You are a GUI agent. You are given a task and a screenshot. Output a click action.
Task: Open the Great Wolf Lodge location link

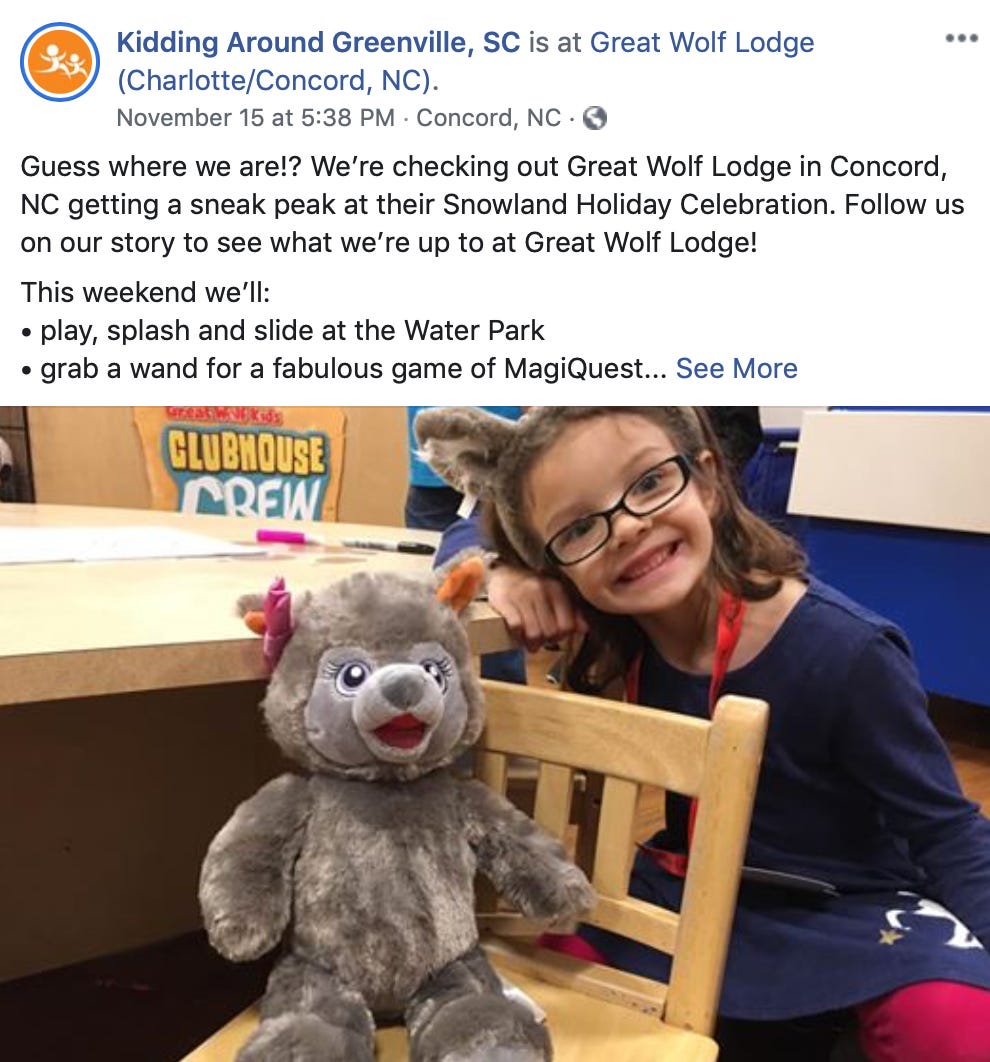[702, 42]
